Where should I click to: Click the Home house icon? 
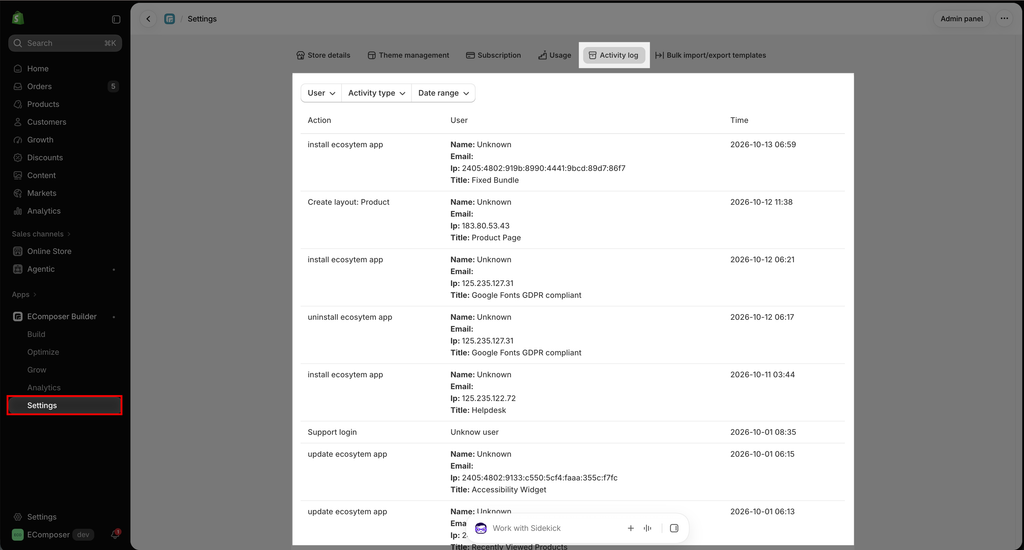[x=18, y=69]
